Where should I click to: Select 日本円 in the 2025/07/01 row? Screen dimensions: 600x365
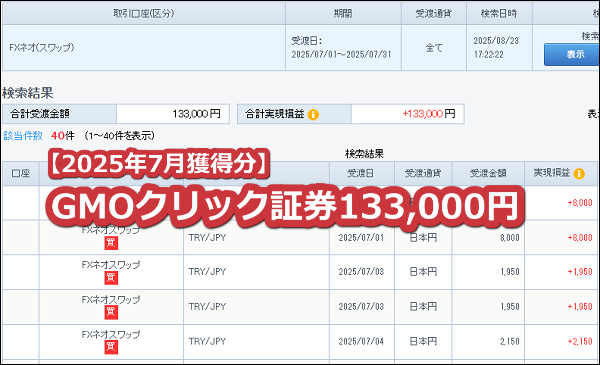[423, 238]
